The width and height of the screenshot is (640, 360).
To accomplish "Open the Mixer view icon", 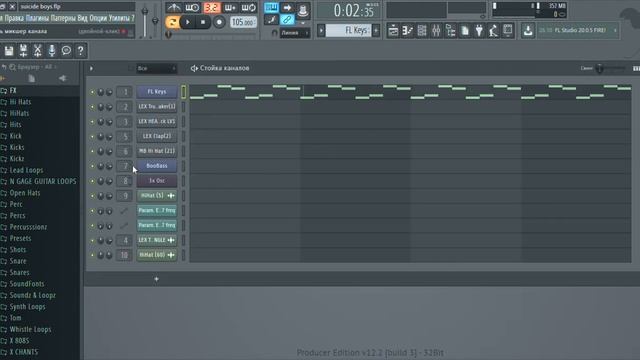I will point(436,30).
